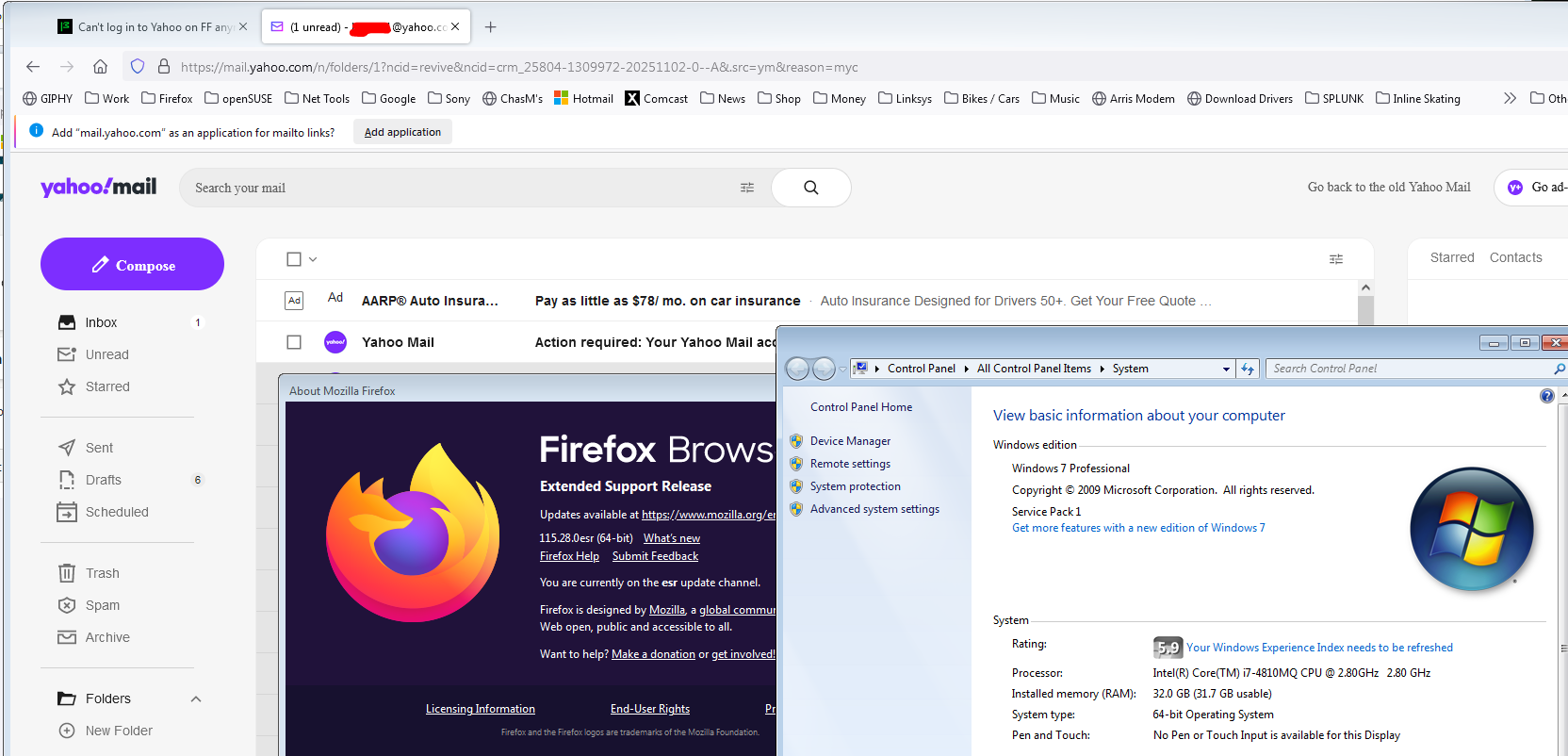Viewport: 1568px width, 756px height.
Task: Click the site padlock icon
Action: [164, 67]
